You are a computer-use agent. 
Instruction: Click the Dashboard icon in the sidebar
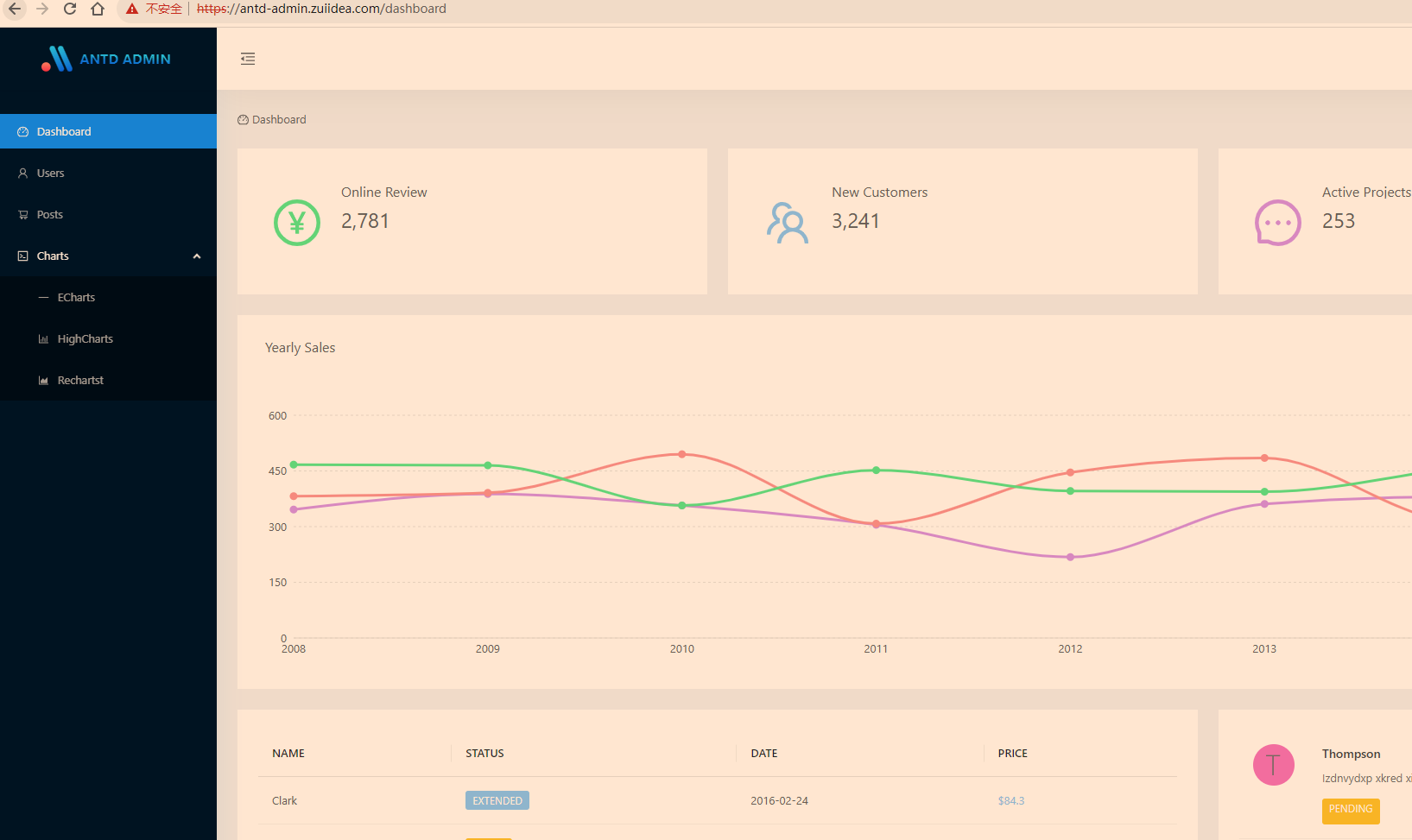click(23, 132)
